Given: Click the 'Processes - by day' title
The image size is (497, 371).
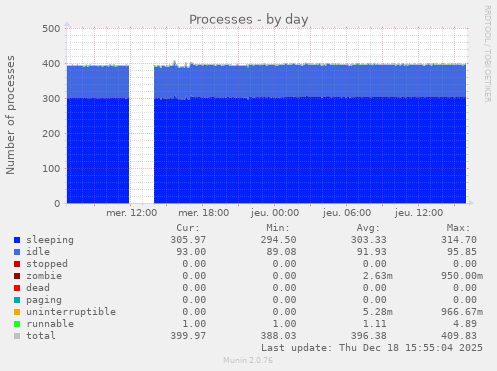Looking at the screenshot, I should tap(249, 20).
